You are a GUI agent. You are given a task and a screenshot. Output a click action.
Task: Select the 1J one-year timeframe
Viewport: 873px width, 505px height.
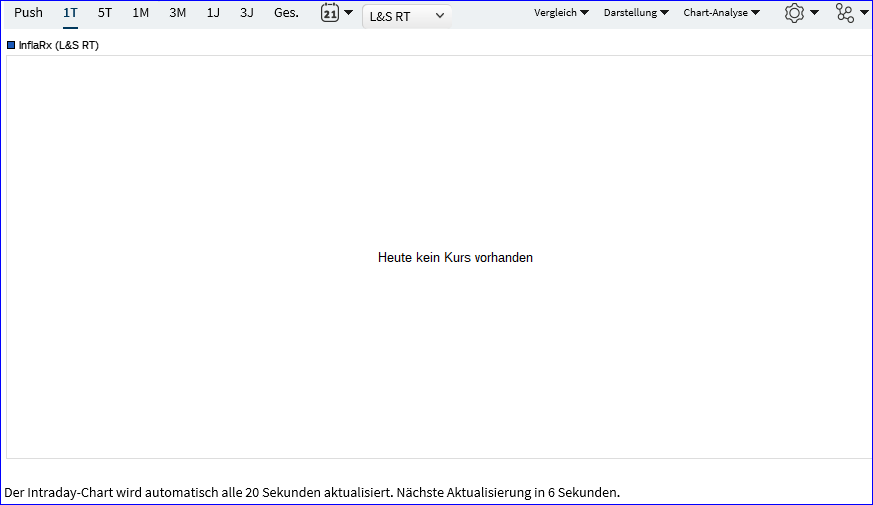click(x=213, y=13)
